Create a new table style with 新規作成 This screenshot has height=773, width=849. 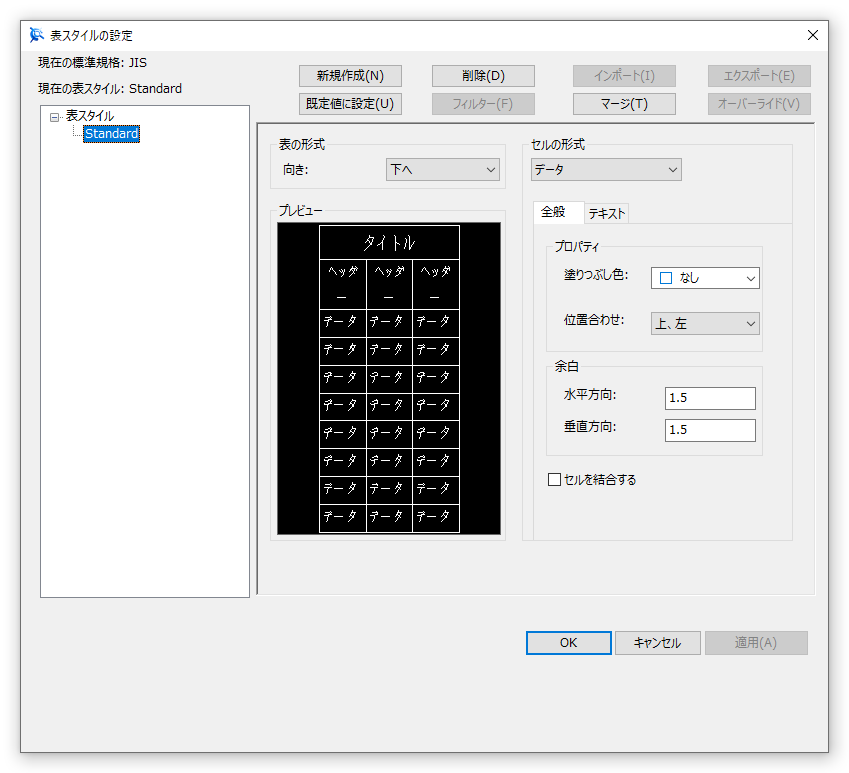click(349, 75)
